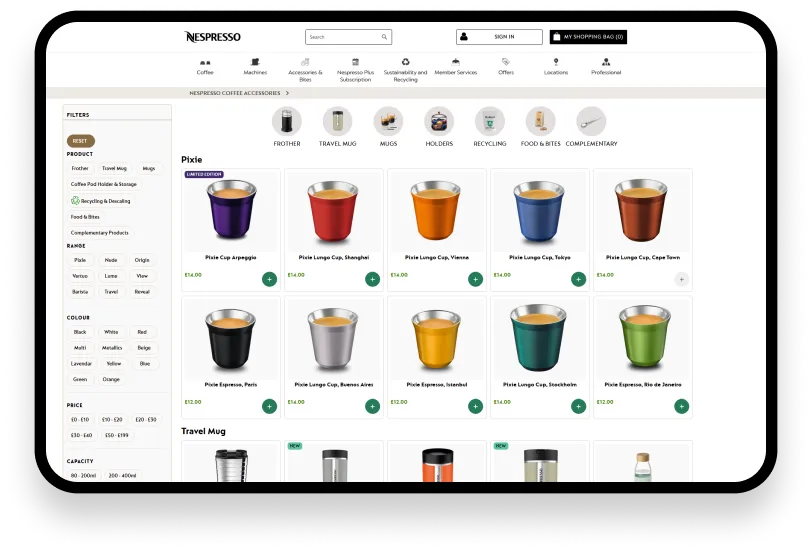
Task: Open the purple Arpeggio cup image
Action: [x=231, y=210]
